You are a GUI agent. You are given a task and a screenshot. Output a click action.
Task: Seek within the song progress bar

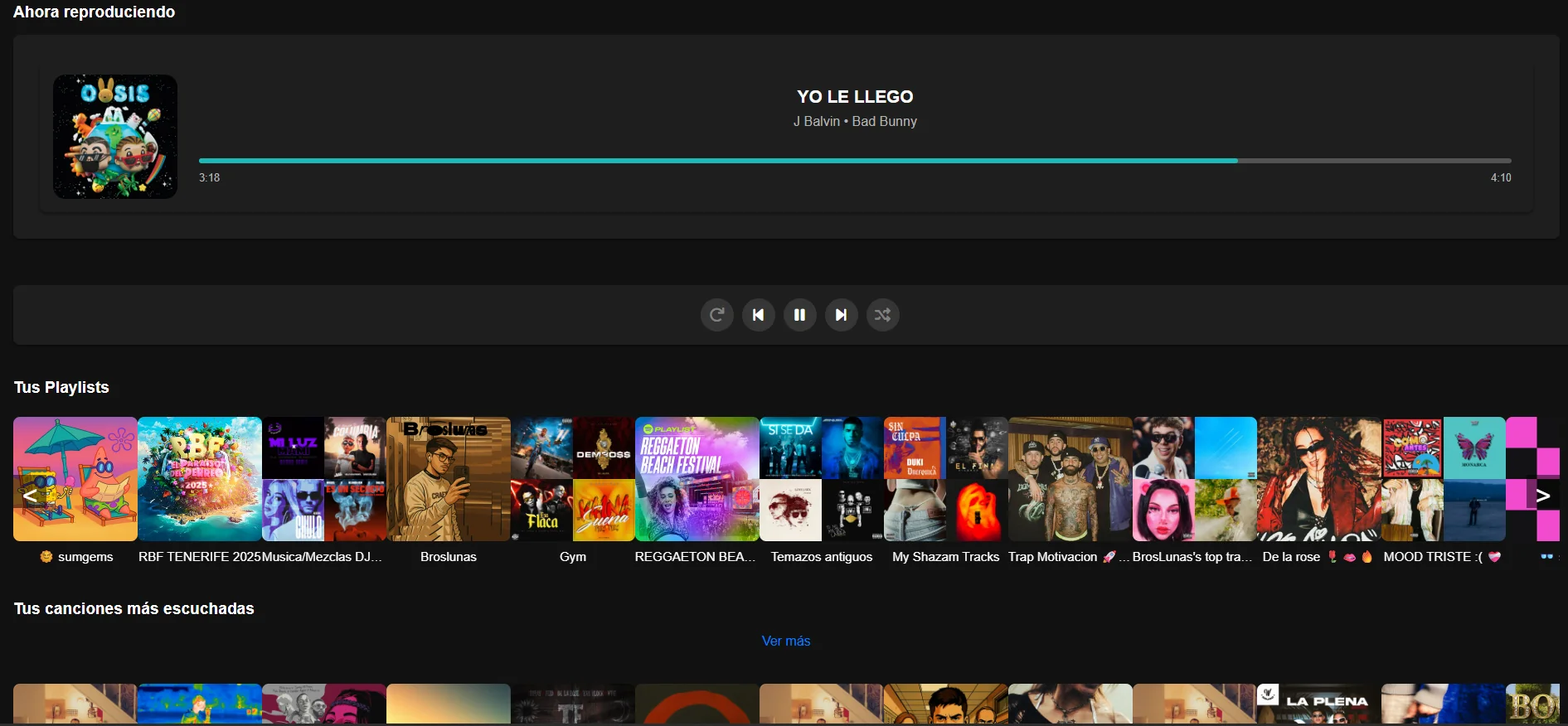click(x=855, y=161)
